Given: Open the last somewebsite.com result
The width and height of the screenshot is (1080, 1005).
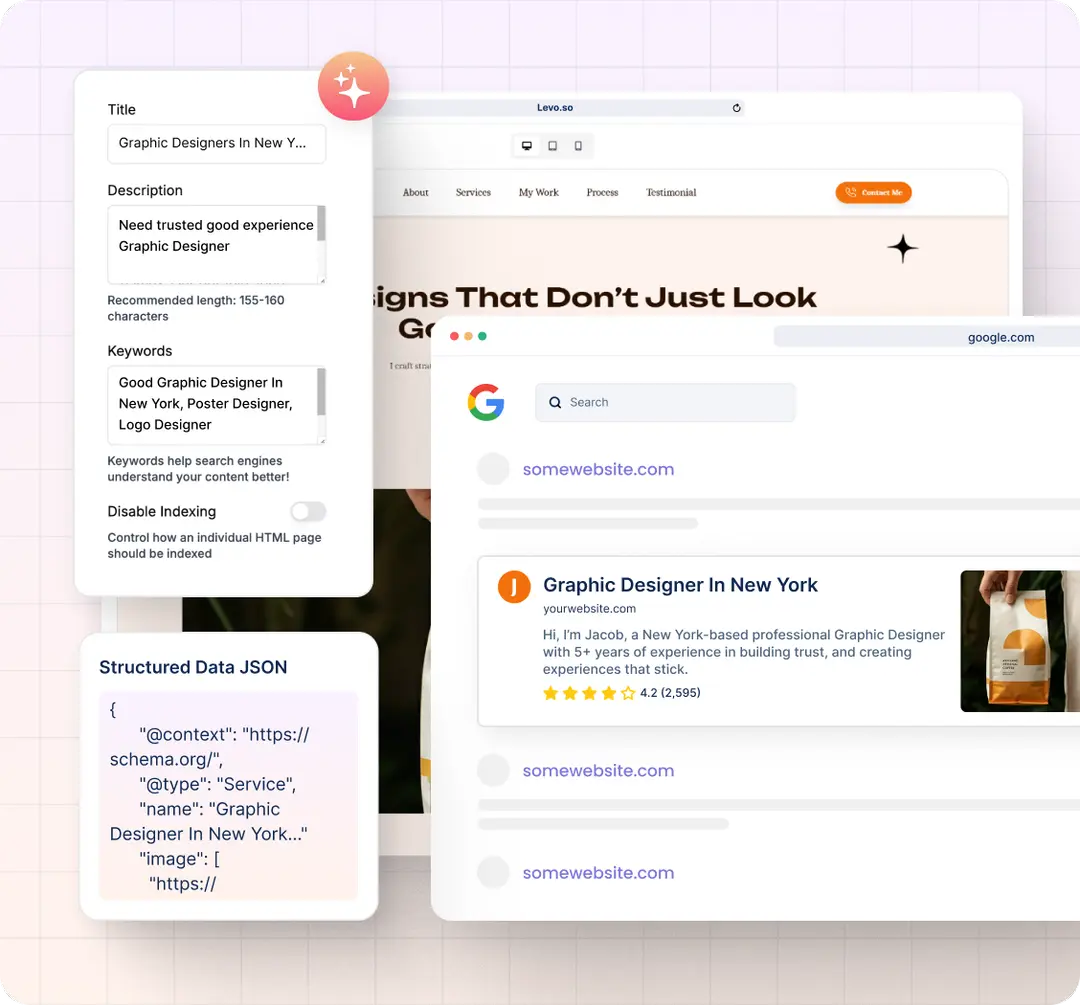Looking at the screenshot, I should (598, 873).
